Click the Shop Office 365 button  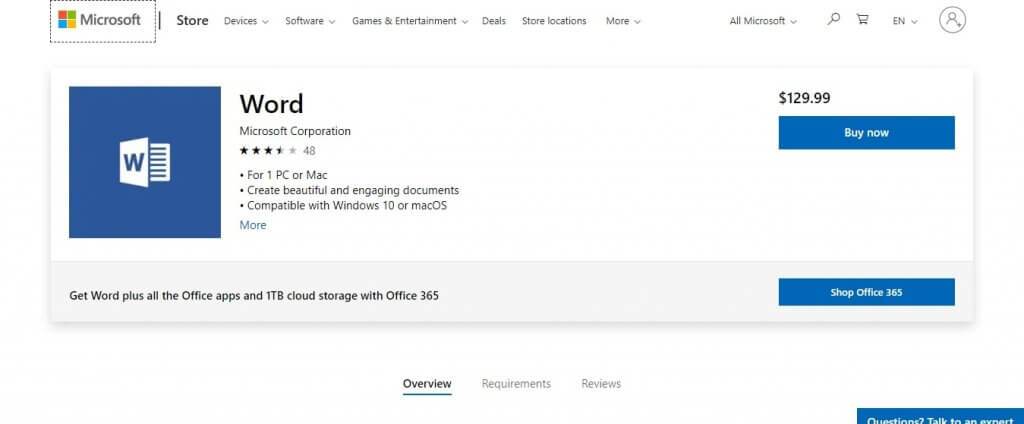866,292
